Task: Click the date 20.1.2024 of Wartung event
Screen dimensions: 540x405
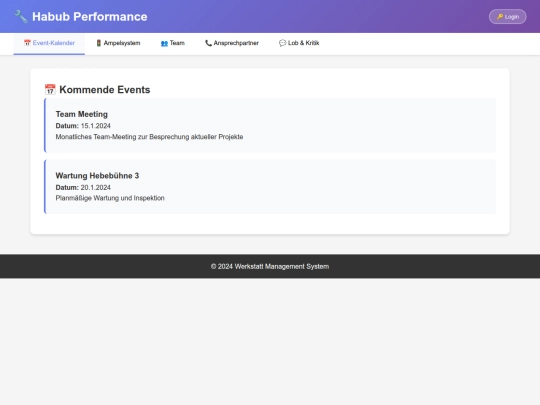Action: (x=96, y=187)
